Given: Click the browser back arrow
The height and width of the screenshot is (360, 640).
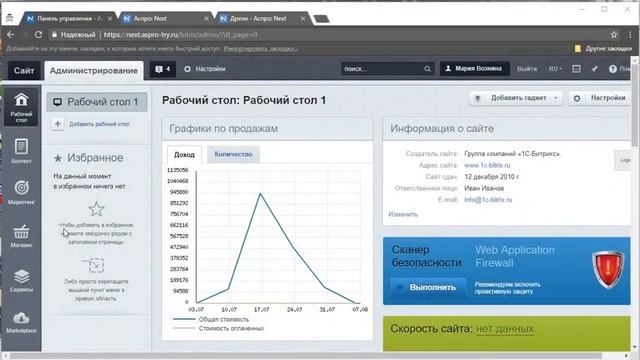Looking at the screenshot, I should pyautogui.click(x=11, y=35).
